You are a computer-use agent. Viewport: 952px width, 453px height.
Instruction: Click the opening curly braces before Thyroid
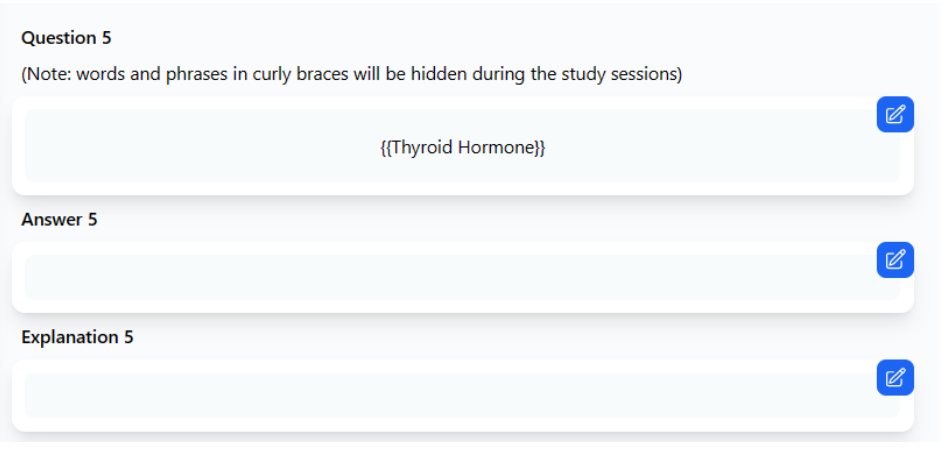pos(386,148)
